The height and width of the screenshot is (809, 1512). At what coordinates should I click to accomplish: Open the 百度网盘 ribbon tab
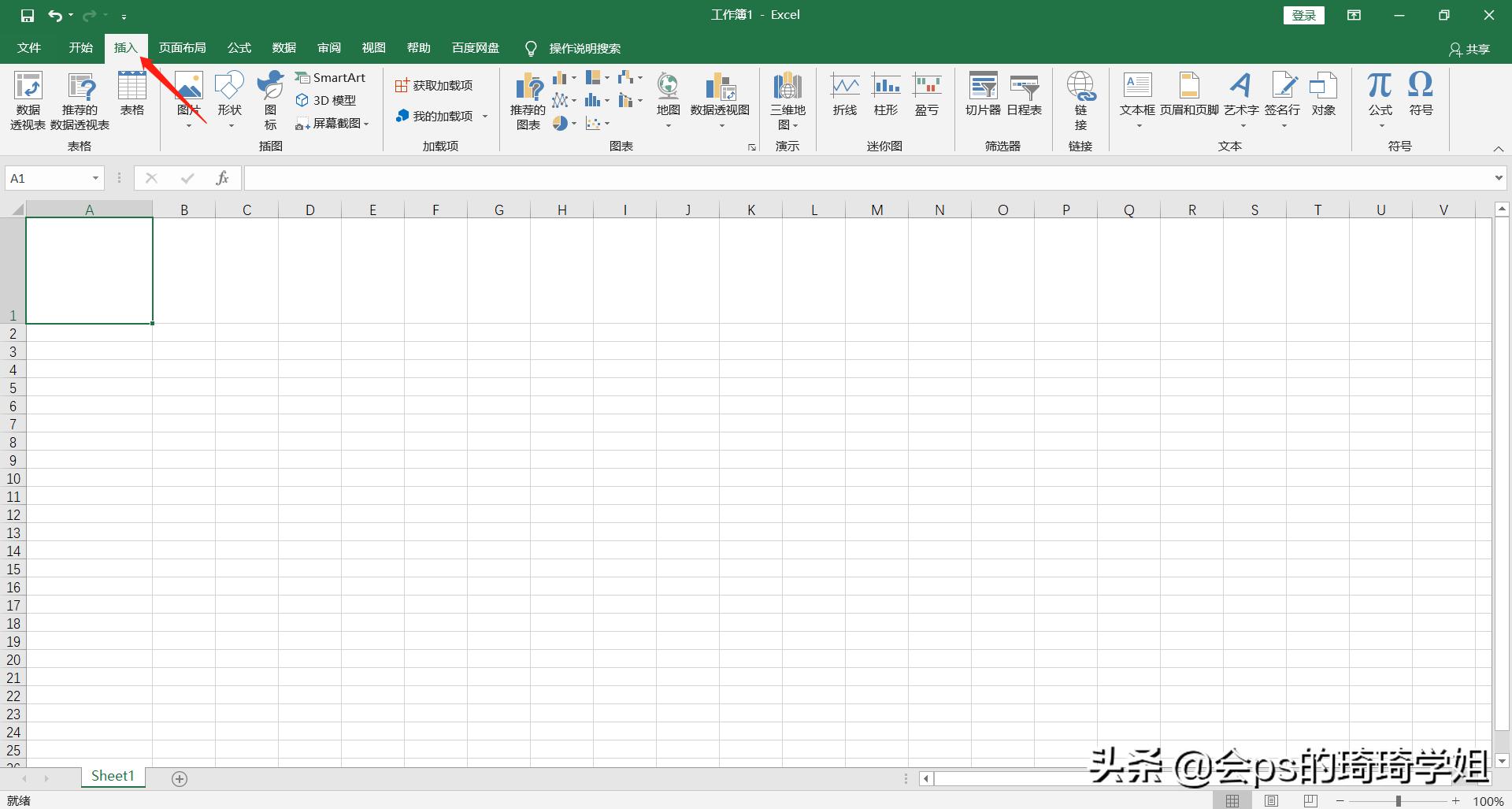pyautogui.click(x=474, y=47)
